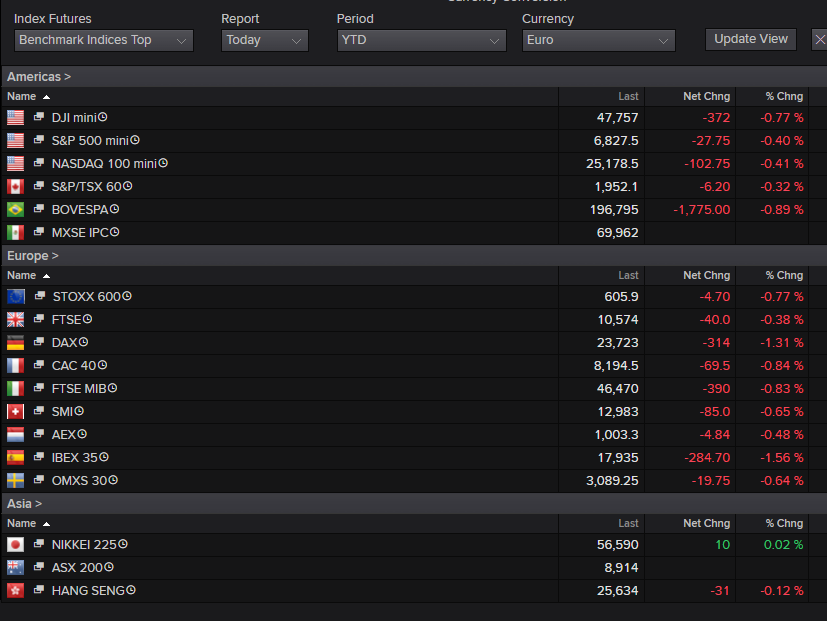Expand the Americas region header
The height and width of the screenshot is (621, 827).
click(x=39, y=77)
